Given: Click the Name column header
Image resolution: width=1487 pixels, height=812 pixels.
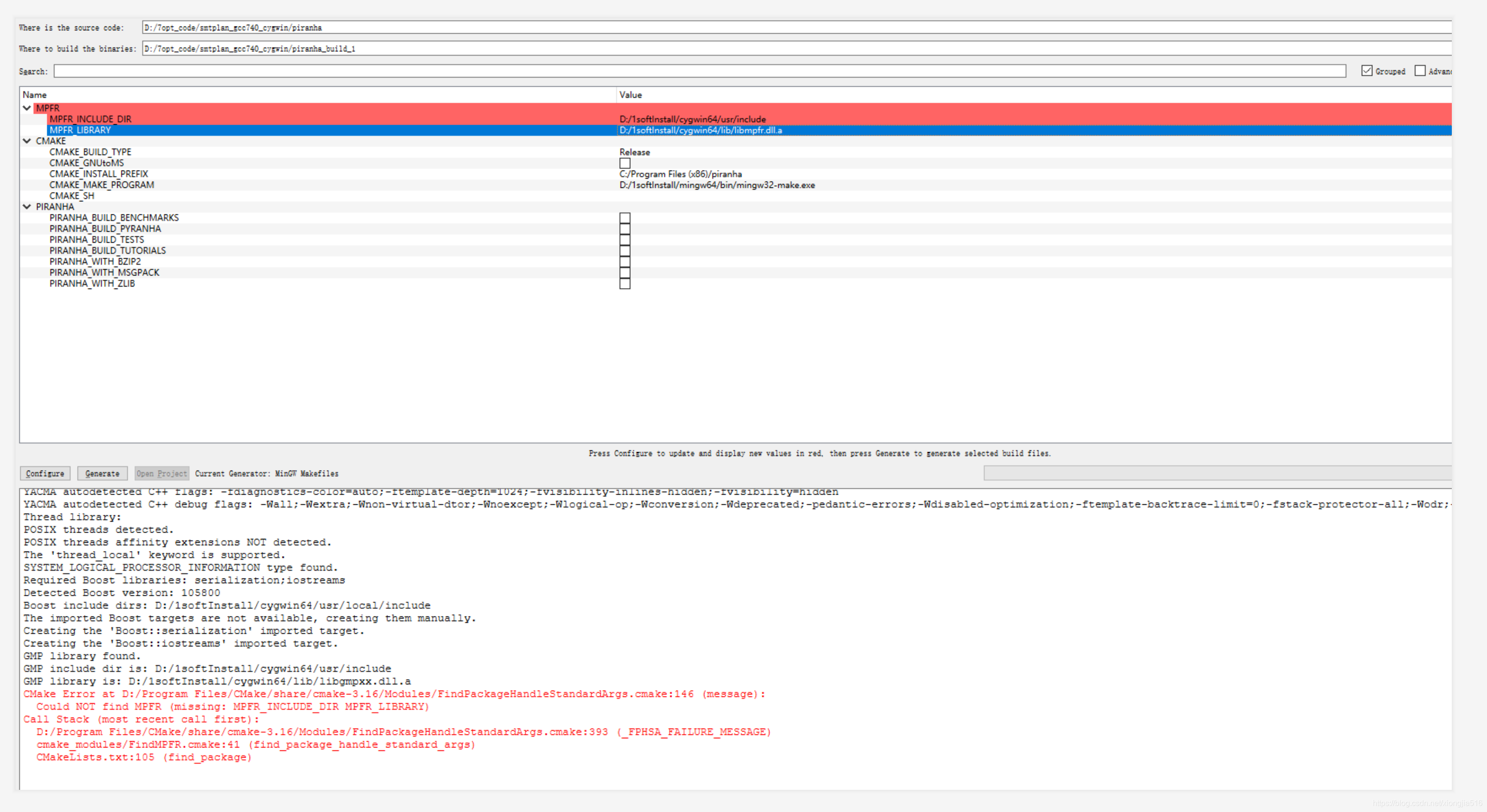Looking at the screenshot, I should (35, 95).
